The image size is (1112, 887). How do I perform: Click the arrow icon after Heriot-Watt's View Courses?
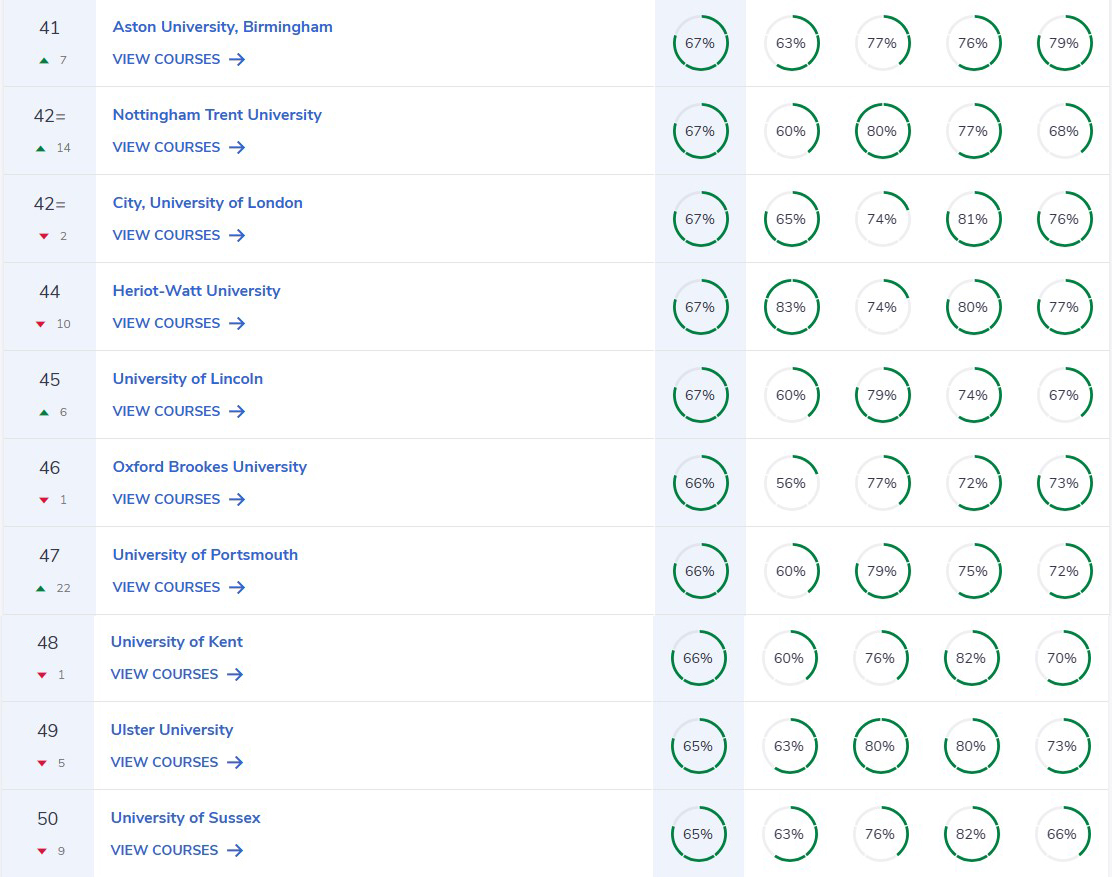(x=236, y=323)
